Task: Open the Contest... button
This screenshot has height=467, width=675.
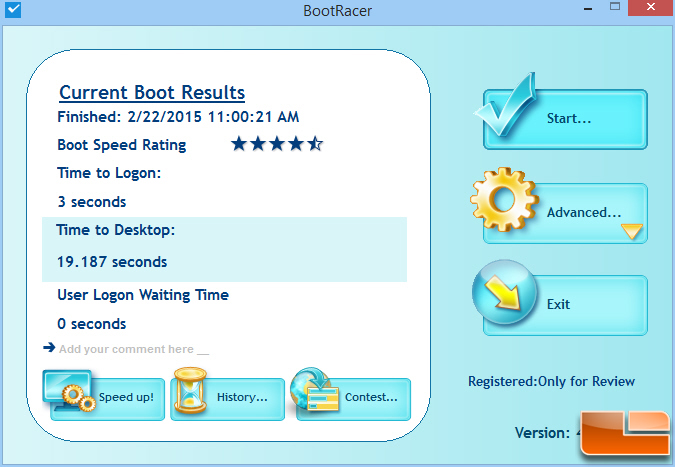Action: [353, 399]
